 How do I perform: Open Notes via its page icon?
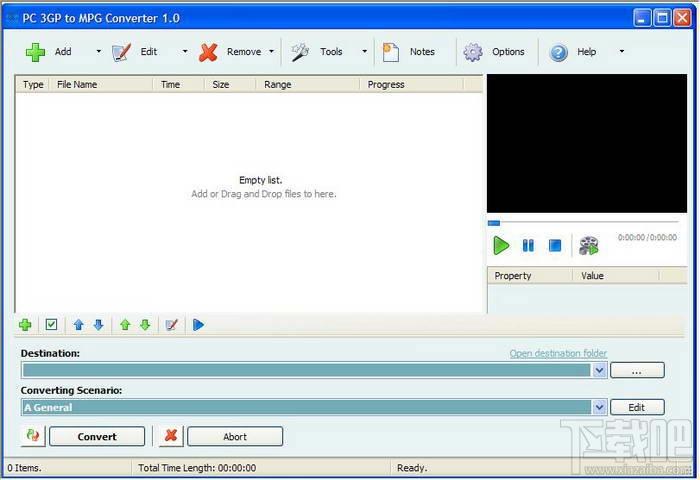click(391, 52)
